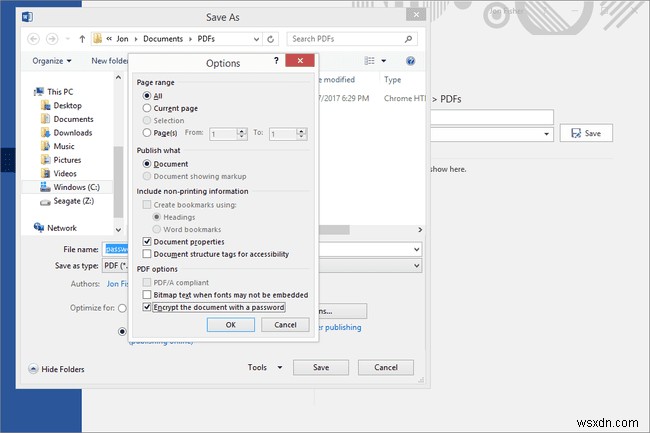The image size is (650, 433).
Task: Click Save in Save As dialog
Action: (321, 367)
